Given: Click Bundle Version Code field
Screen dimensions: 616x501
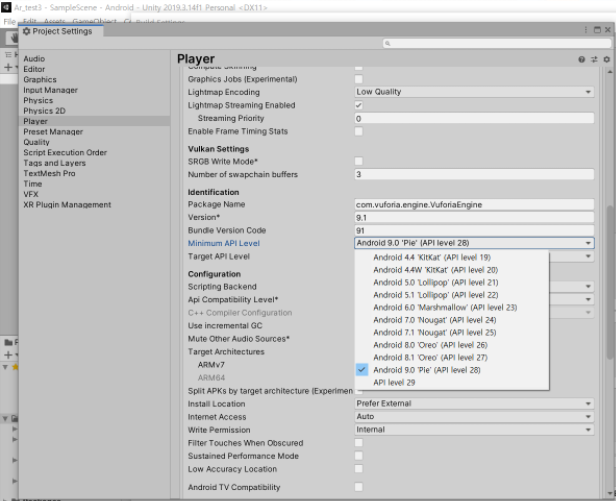Looking at the screenshot, I should point(474,230).
